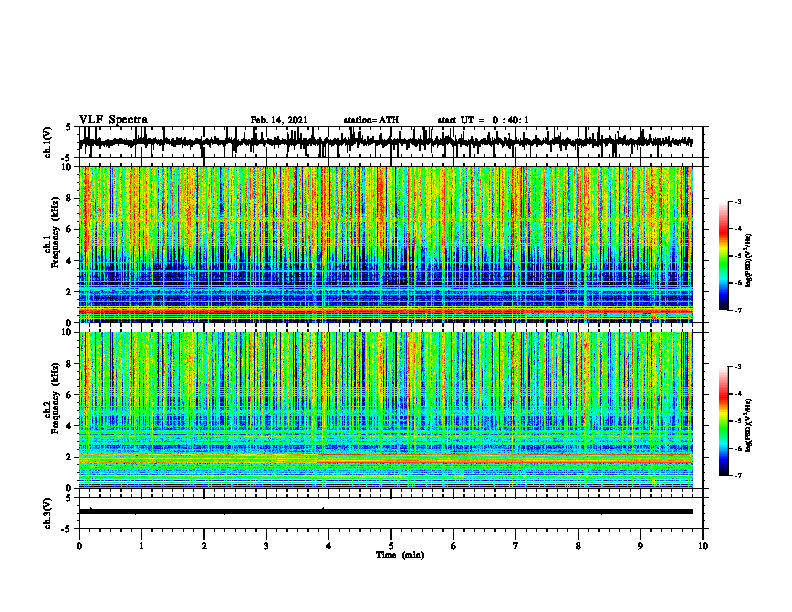Click the "Time (min)" axis label
The height and width of the screenshot is (612, 792).
point(400,555)
